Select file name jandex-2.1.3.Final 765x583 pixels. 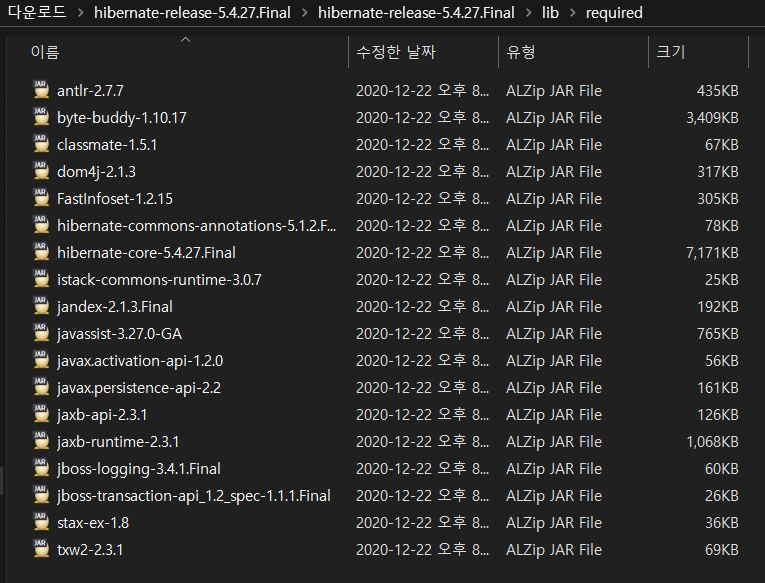[115, 307]
